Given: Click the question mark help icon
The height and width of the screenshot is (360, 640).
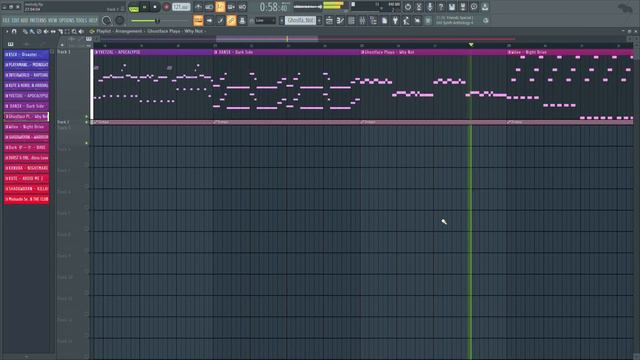Looking at the screenshot, I should click(441, 7).
